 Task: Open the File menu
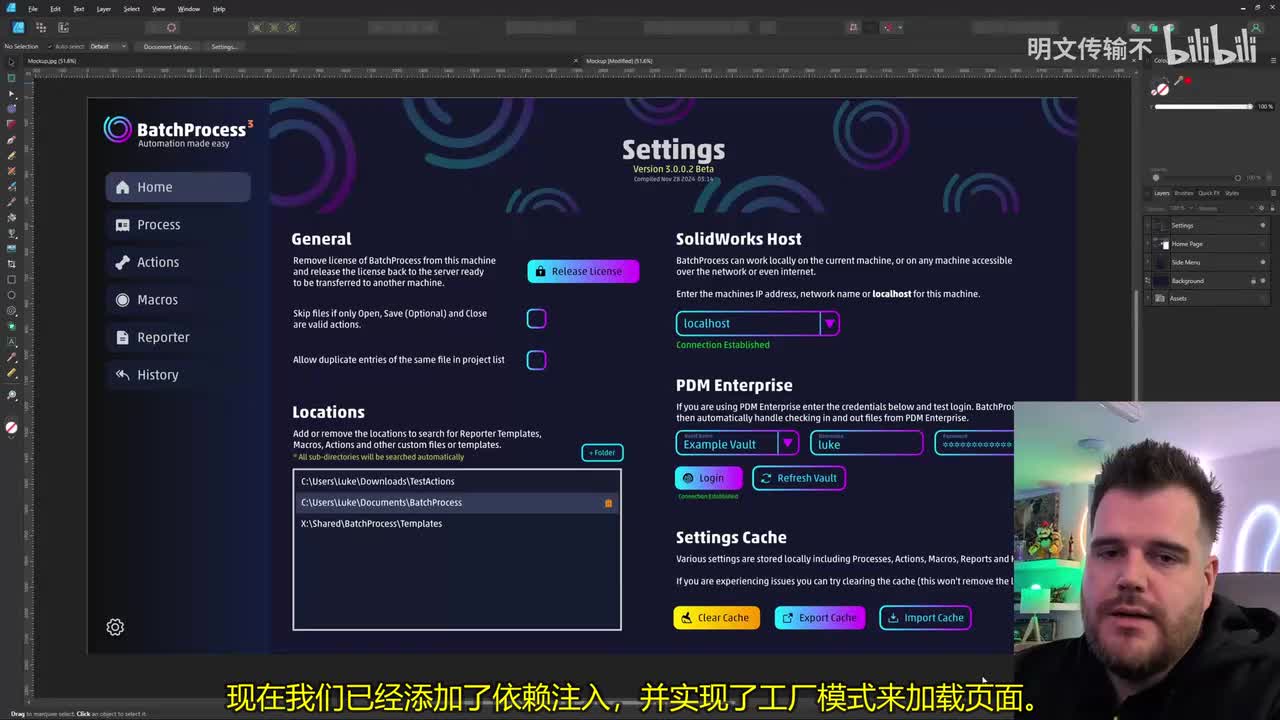pos(33,9)
